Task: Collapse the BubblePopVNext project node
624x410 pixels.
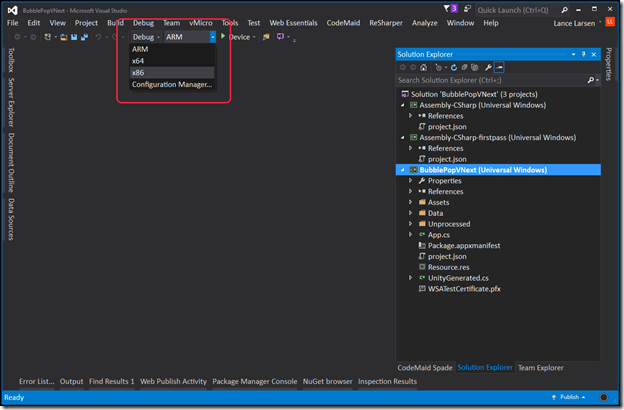Action: tap(402, 170)
